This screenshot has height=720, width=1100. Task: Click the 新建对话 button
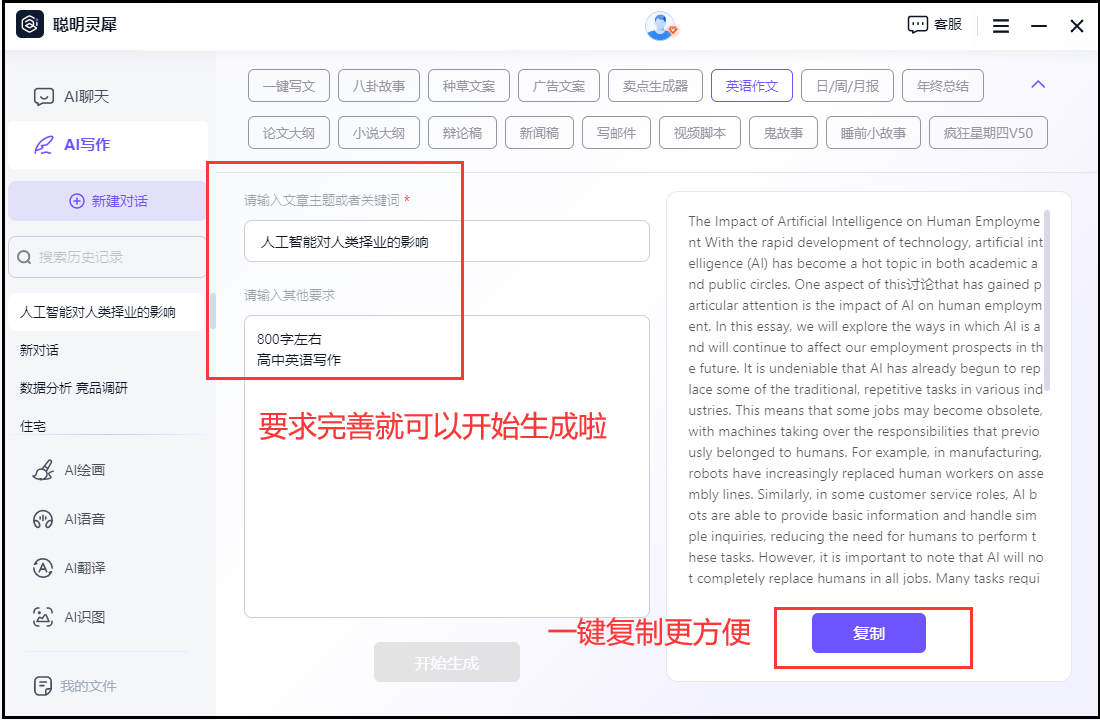107,201
